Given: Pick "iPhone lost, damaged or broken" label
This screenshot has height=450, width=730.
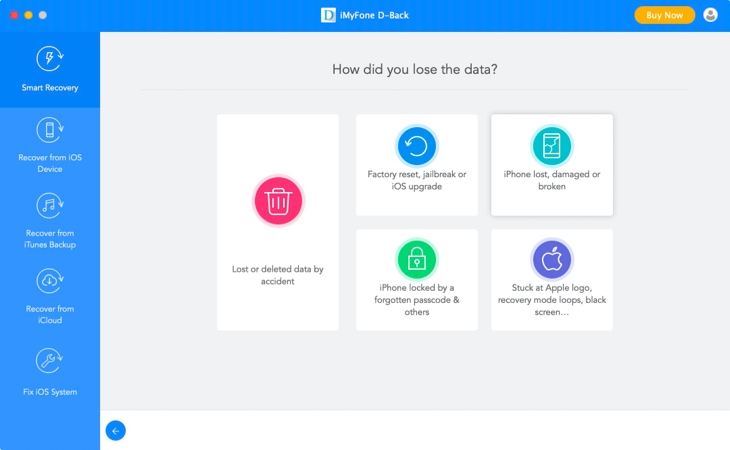Looking at the screenshot, I should point(552,180).
